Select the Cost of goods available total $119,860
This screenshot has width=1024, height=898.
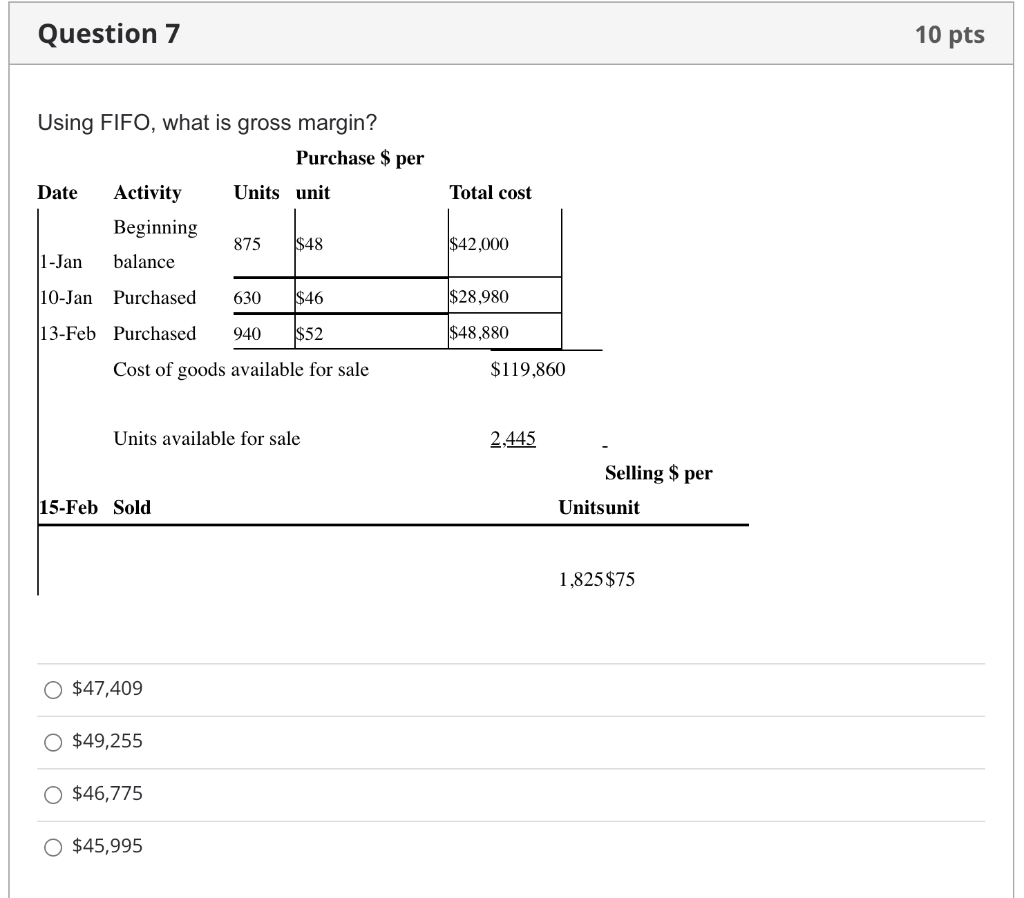point(527,369)
